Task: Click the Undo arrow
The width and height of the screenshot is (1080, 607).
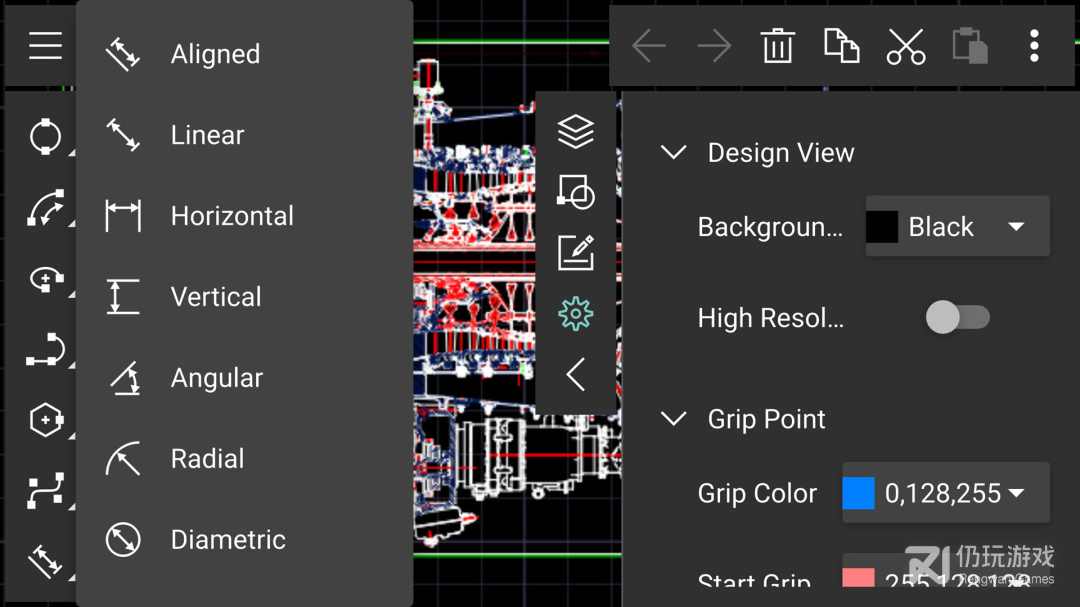Action: (649, 45)
